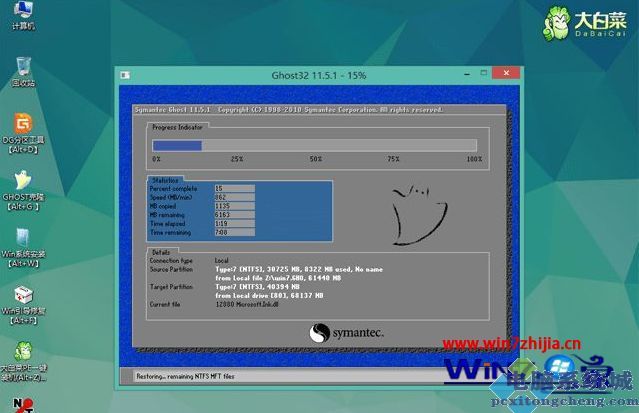
Task: Click the MB remaining value 6163
Action: click(x=235, y=215)
